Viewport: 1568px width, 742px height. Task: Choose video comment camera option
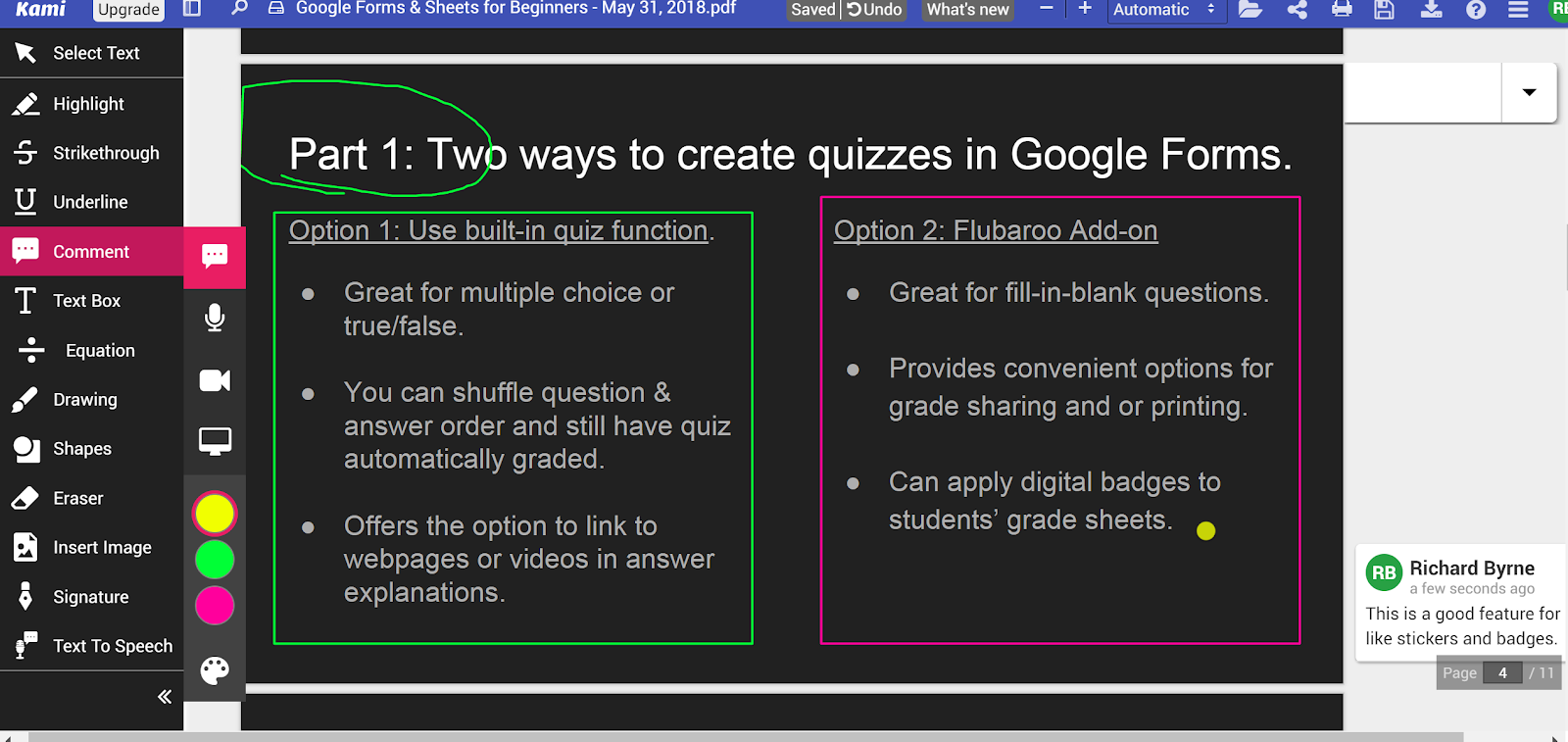(215, 380)
